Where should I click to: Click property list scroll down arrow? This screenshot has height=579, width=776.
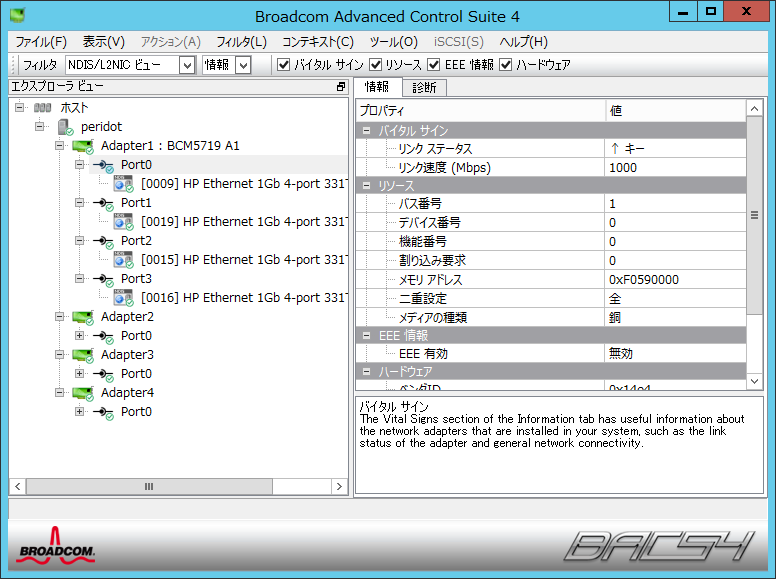[754, 382]
